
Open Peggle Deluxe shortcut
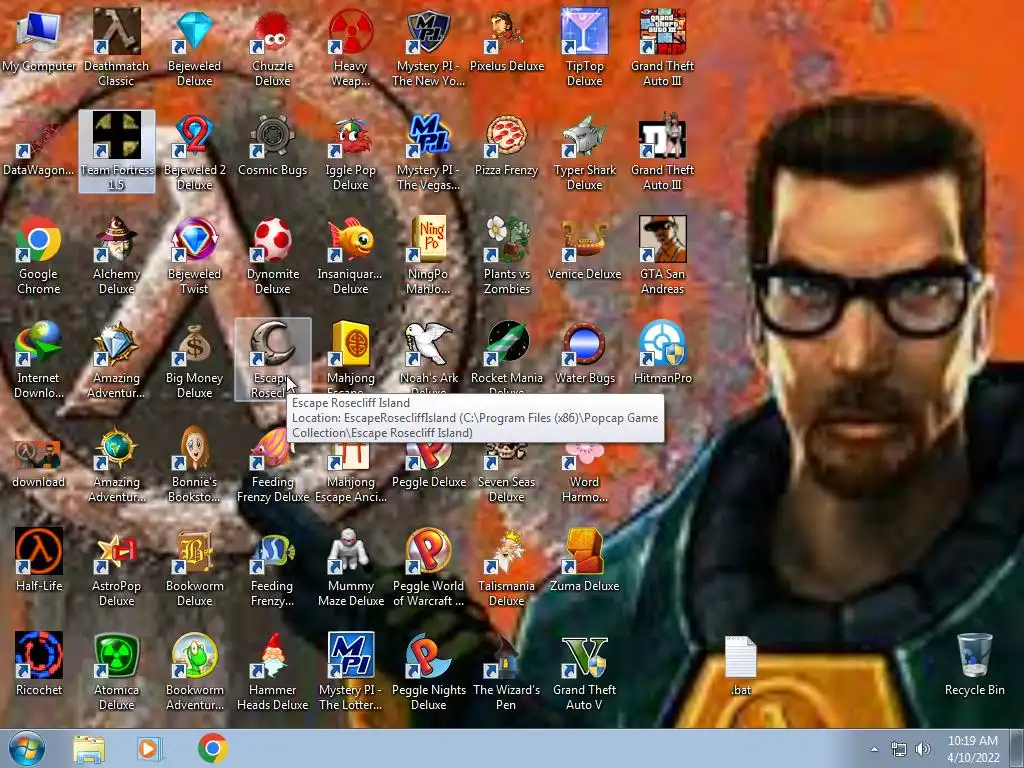(428, 465)
